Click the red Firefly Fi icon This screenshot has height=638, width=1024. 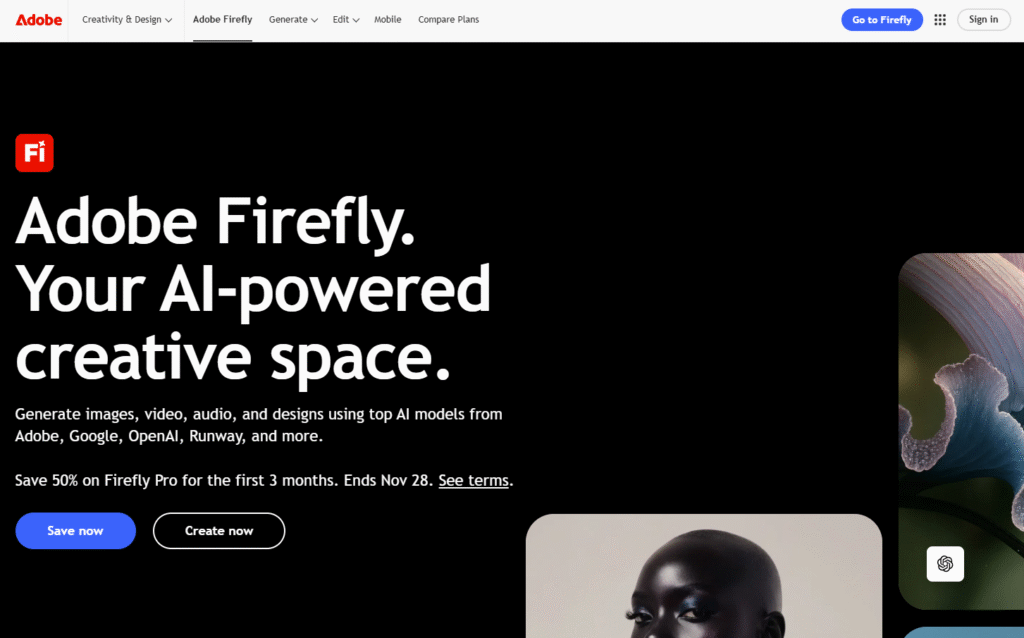point(35,153)
